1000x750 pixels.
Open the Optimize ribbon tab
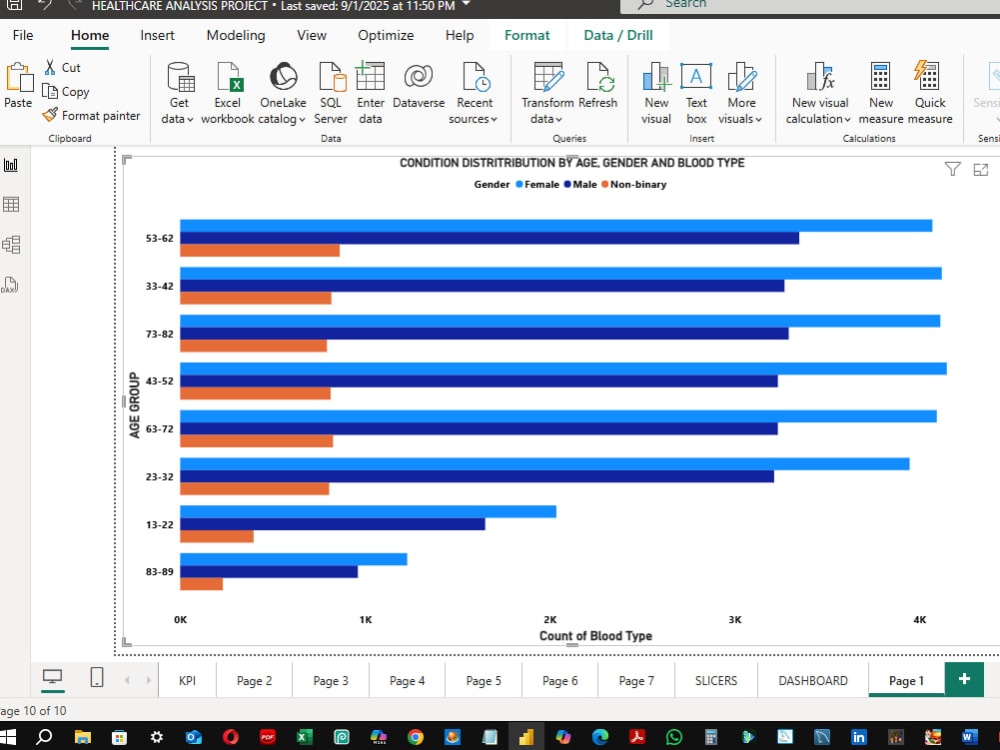click(x=385, y=35)
